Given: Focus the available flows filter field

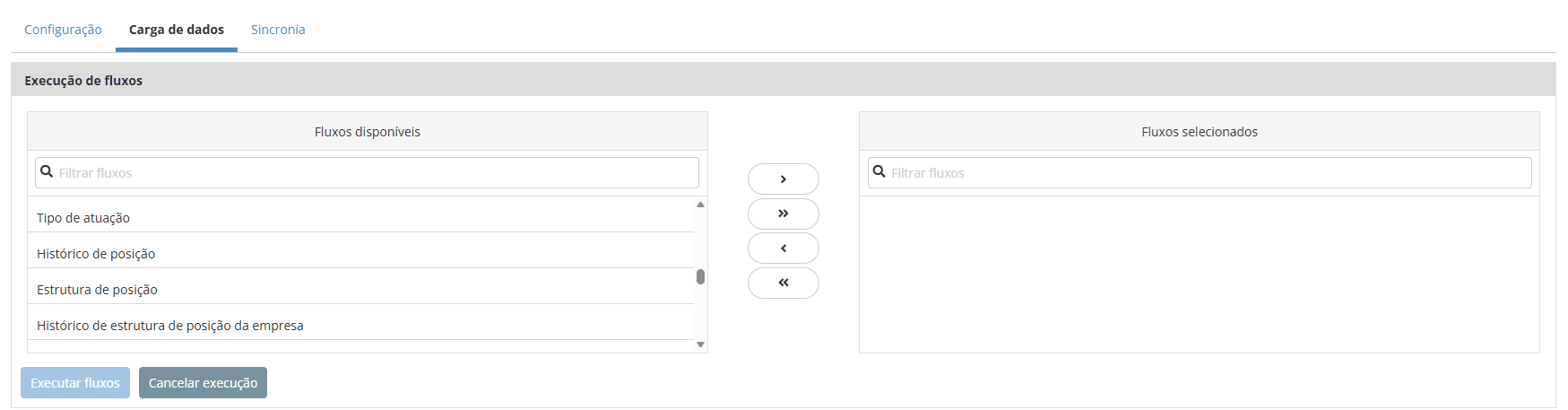Looking at the screenshot, I should click(377, 173).
